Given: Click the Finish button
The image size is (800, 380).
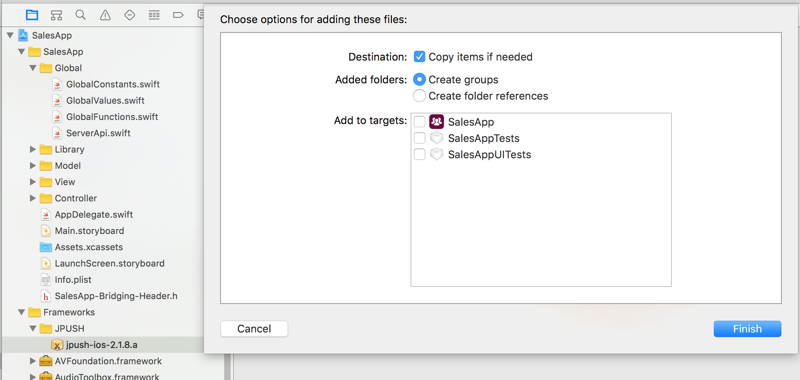Looking at the screenshot, I should pyautogui.click(x=747, y=329).
